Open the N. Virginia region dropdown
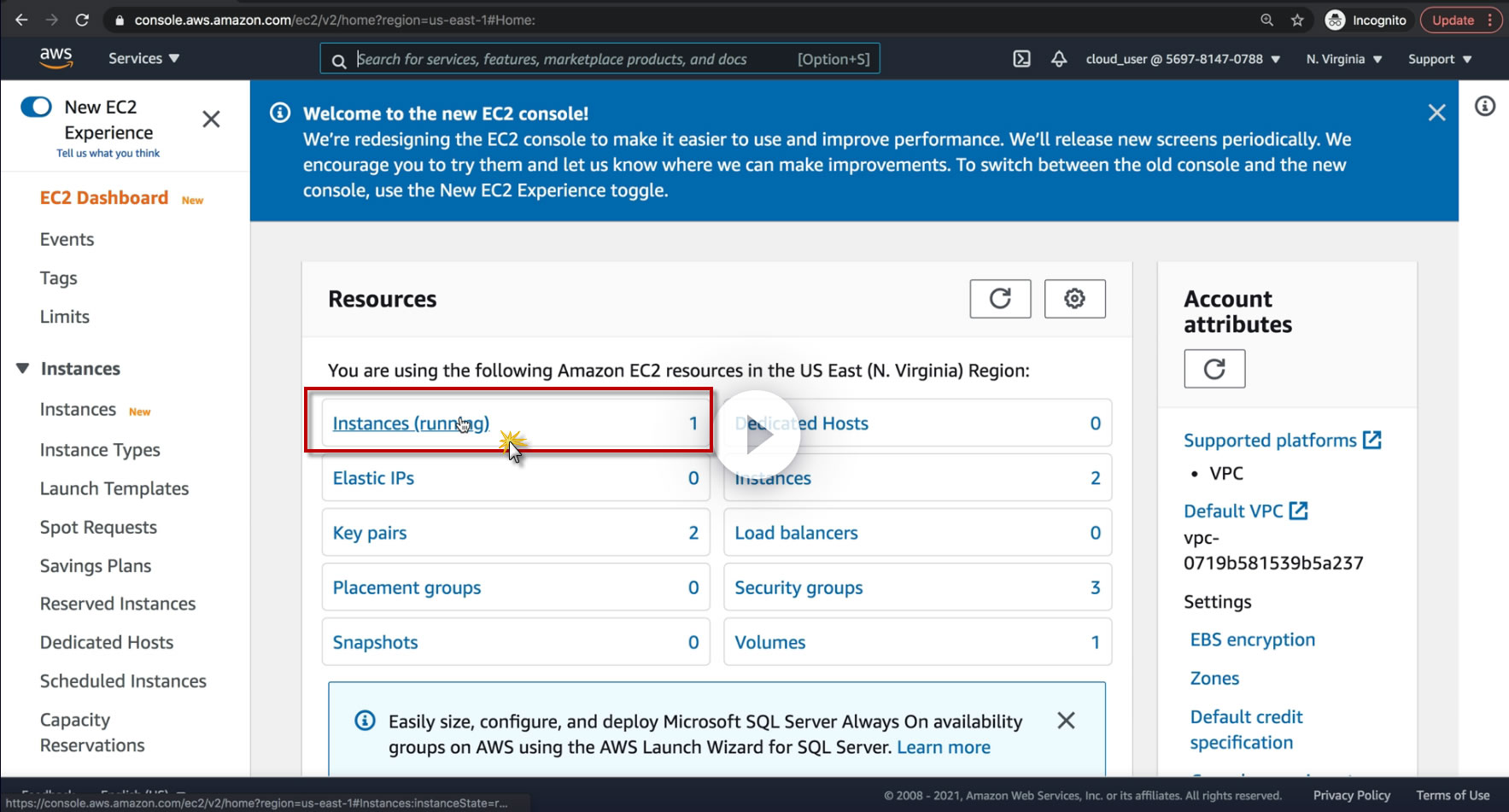The width and height of the screenshot is (1509, 812). click(1343, 59)
